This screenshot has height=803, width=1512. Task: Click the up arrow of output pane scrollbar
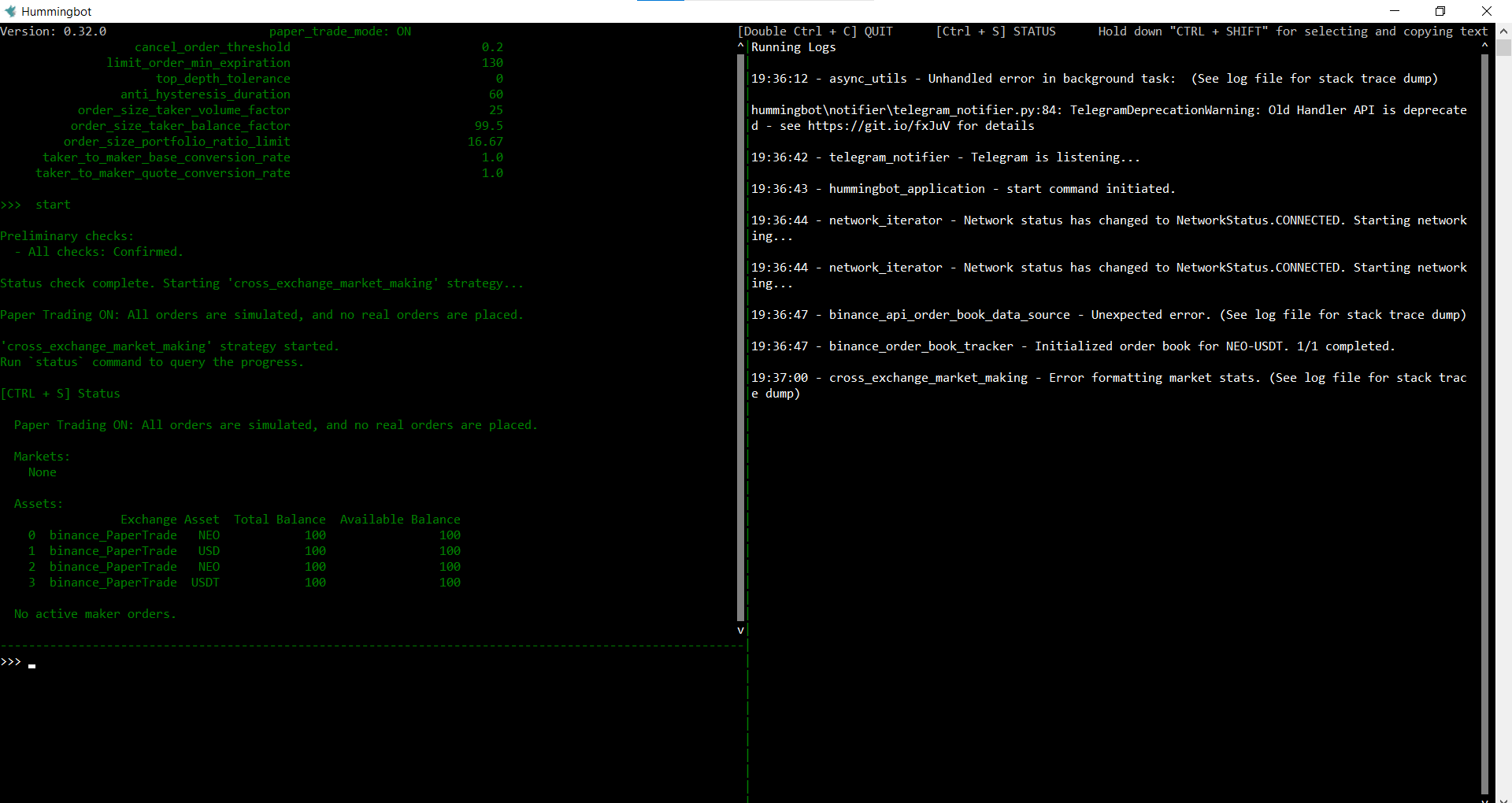click(x=740, y=46)
